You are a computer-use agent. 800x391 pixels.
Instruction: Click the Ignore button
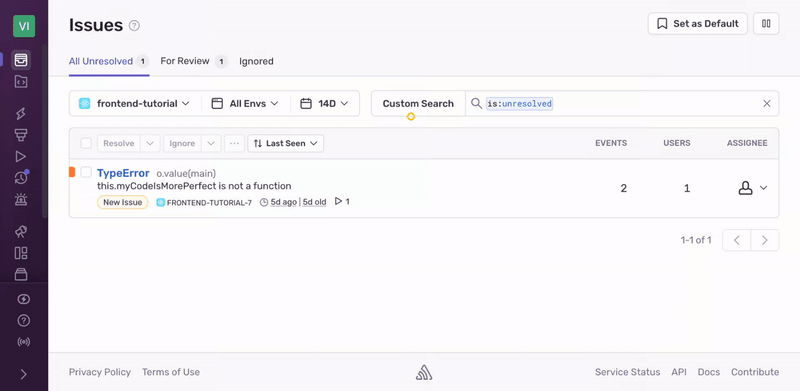tap(182, 143)
